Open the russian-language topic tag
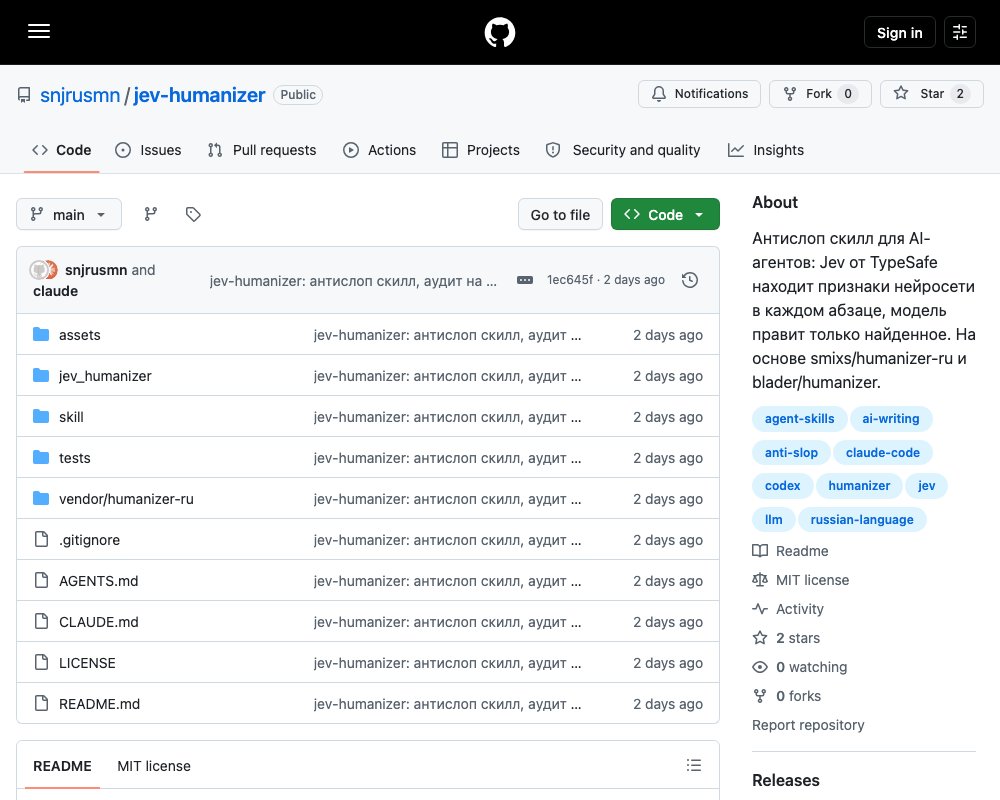Viewport: 1000px width, 800px height. click(862, 519)
